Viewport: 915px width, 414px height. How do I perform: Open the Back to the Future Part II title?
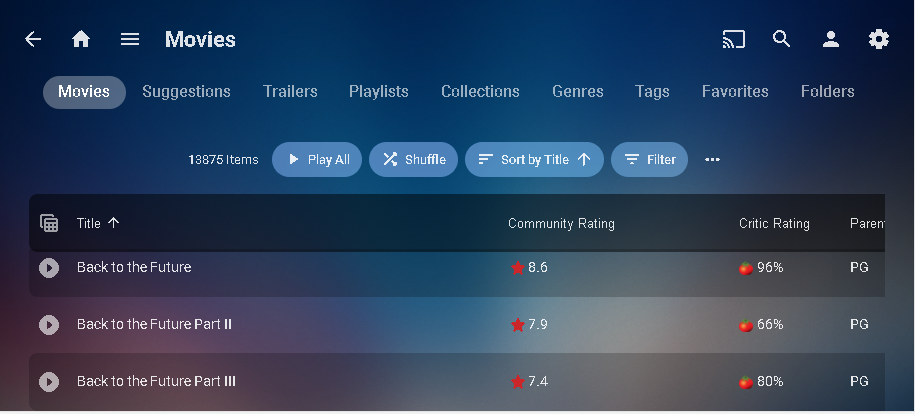pyautogui.click(x=154, y=324)
